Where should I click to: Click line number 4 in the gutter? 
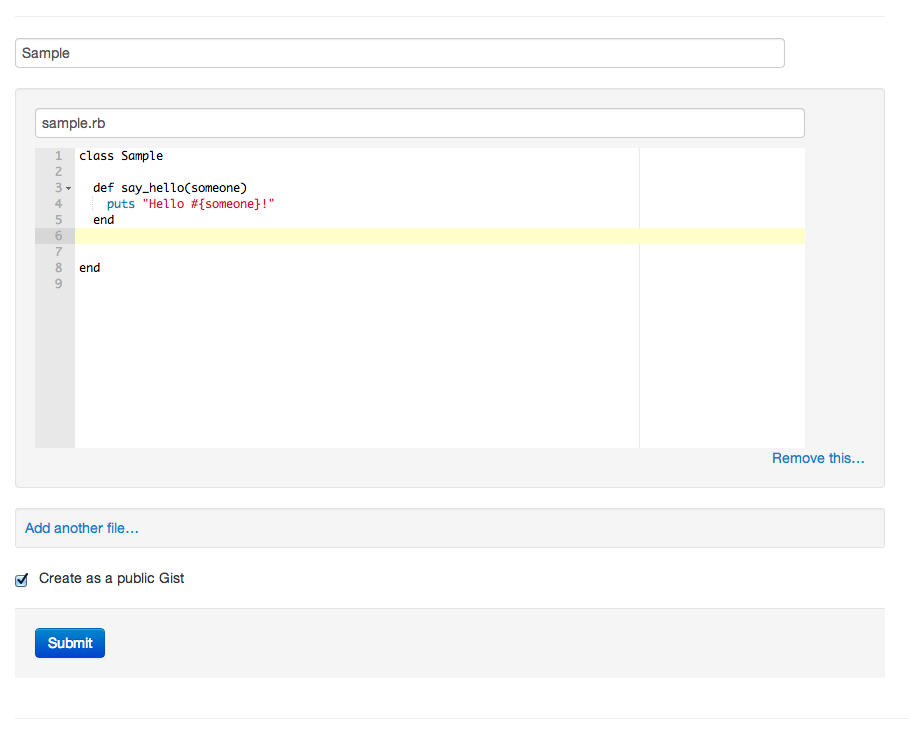(59, 204)
